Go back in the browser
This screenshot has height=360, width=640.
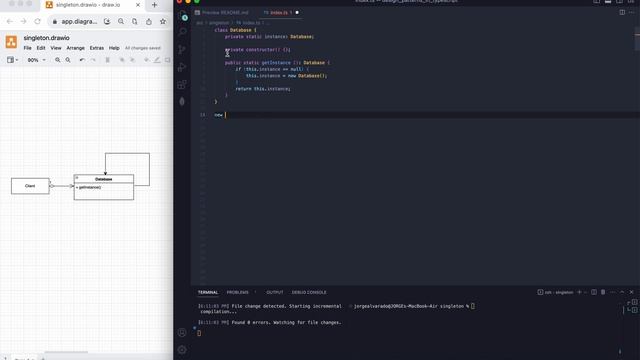10,21
